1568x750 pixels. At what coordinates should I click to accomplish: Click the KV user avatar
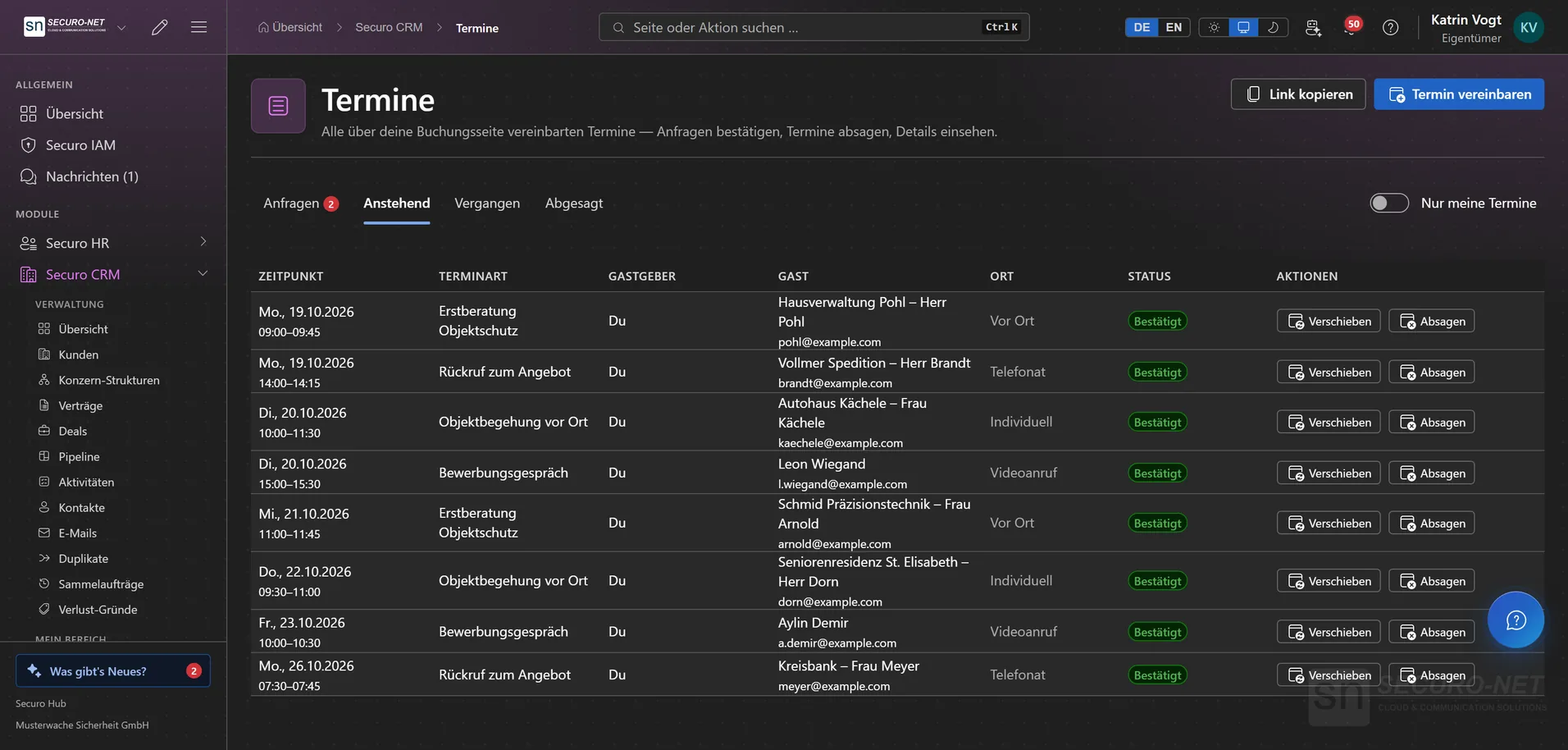pyautogui.click(x=1529, y=27)
